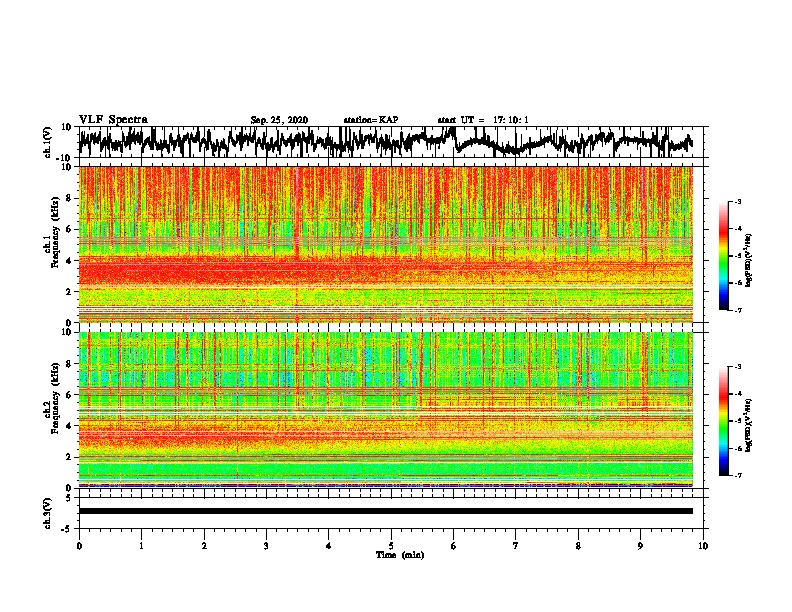Click time axis tick label "3"
The image size is (792, 612).
pos(266,546)
